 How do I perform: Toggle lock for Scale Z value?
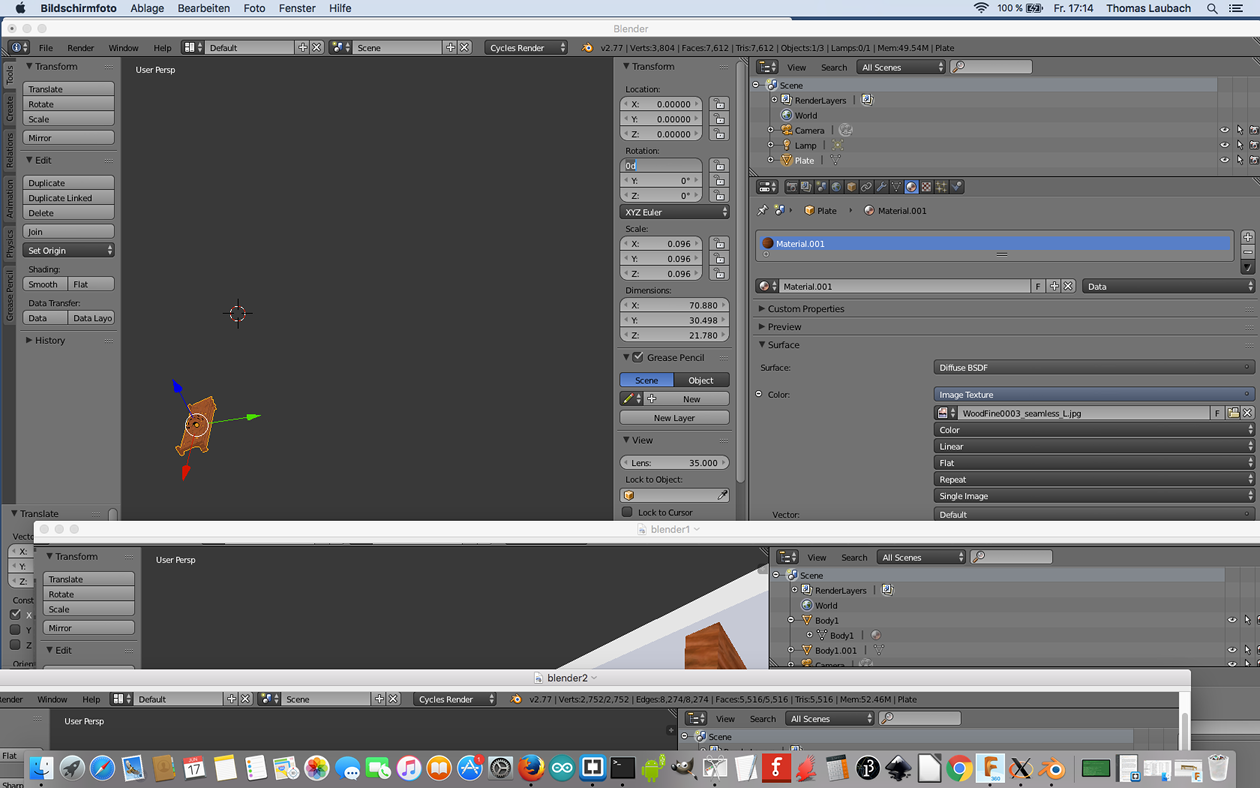719,274
